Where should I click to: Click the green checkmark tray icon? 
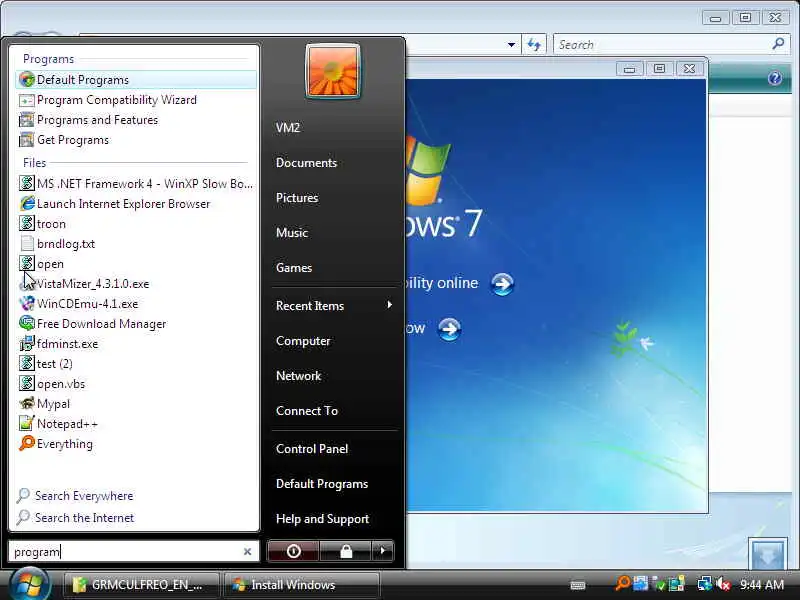pyautogui.click(x=660, y=585)
